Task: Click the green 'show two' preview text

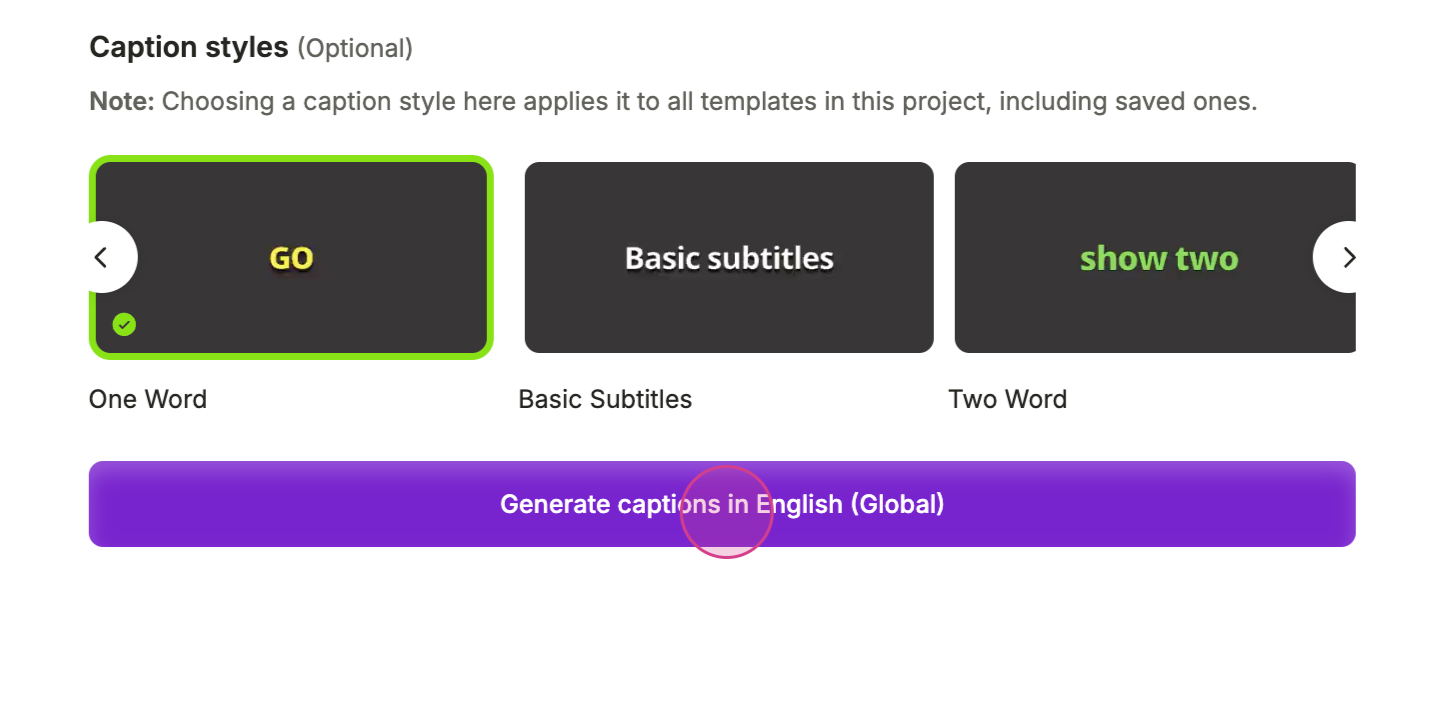Action: 1159,258
